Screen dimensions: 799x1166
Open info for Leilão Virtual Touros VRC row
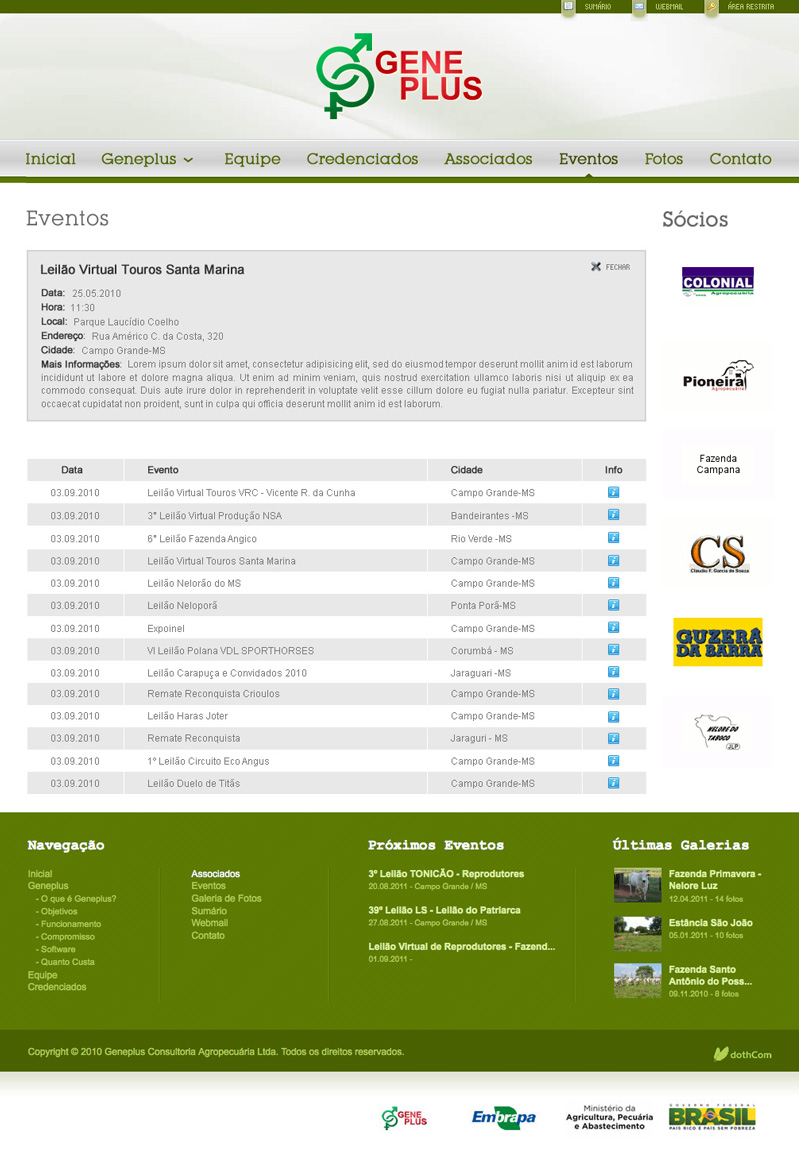[x=613, y=492]
